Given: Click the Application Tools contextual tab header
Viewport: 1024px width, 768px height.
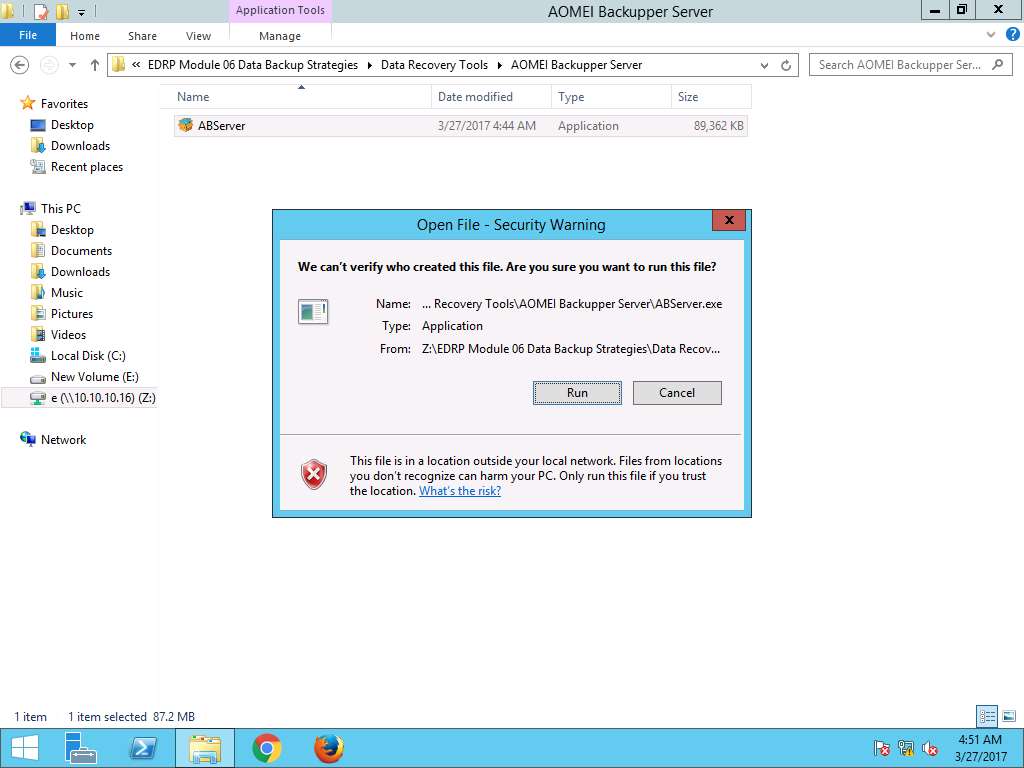Looking at the screenshot, I should [280, 10].
